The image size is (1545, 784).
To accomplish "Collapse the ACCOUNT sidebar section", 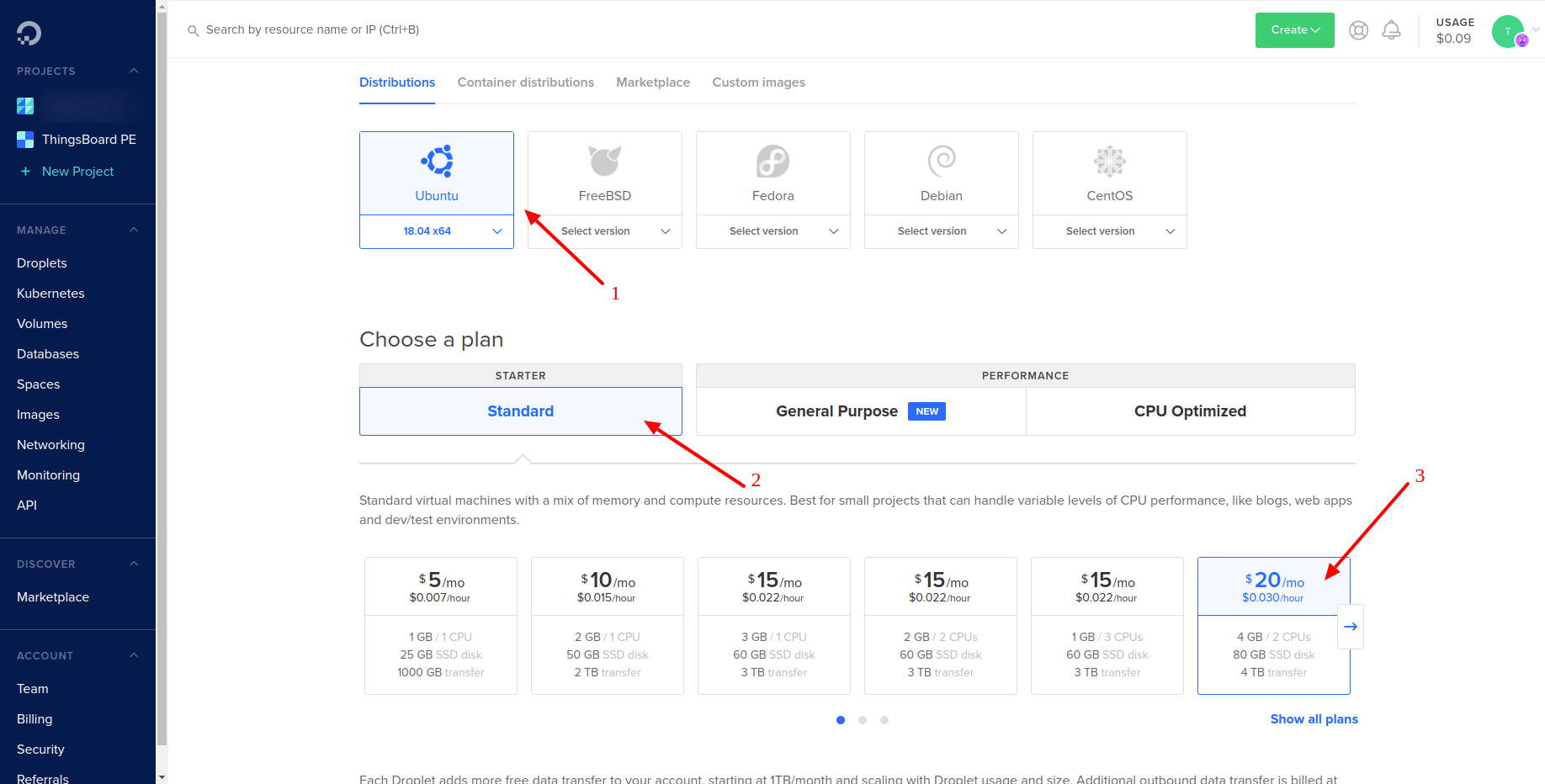I will [134, 655].
